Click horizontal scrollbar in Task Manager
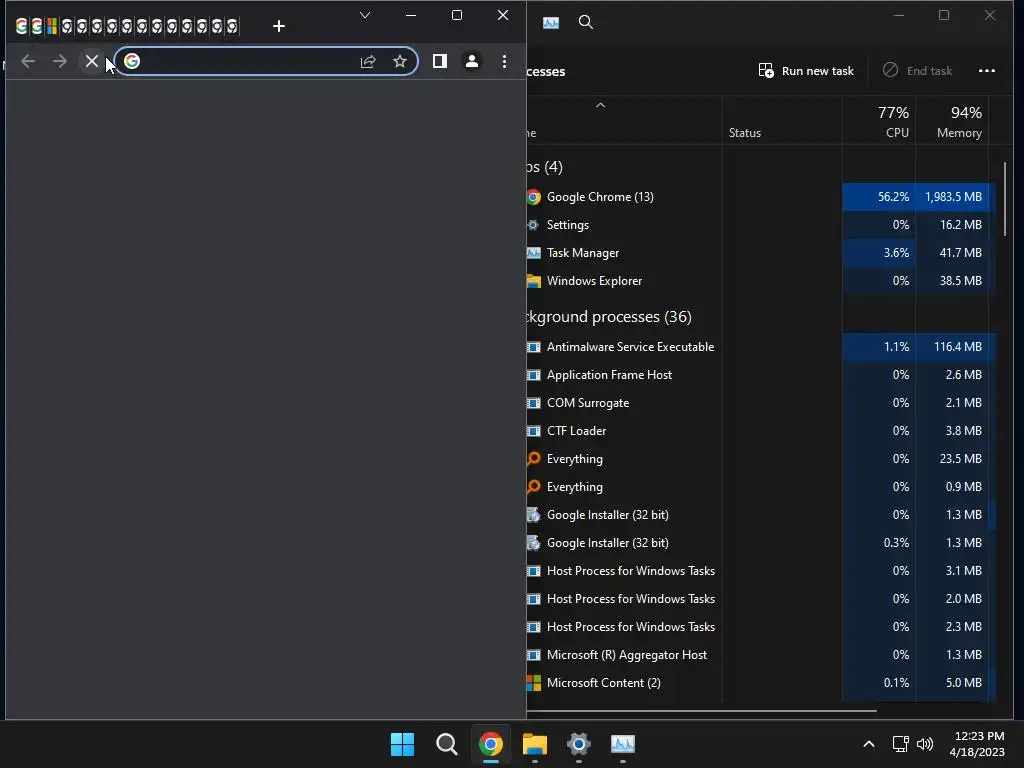Viewport: 1024px width, 768px height. click(x=702, y=710)
